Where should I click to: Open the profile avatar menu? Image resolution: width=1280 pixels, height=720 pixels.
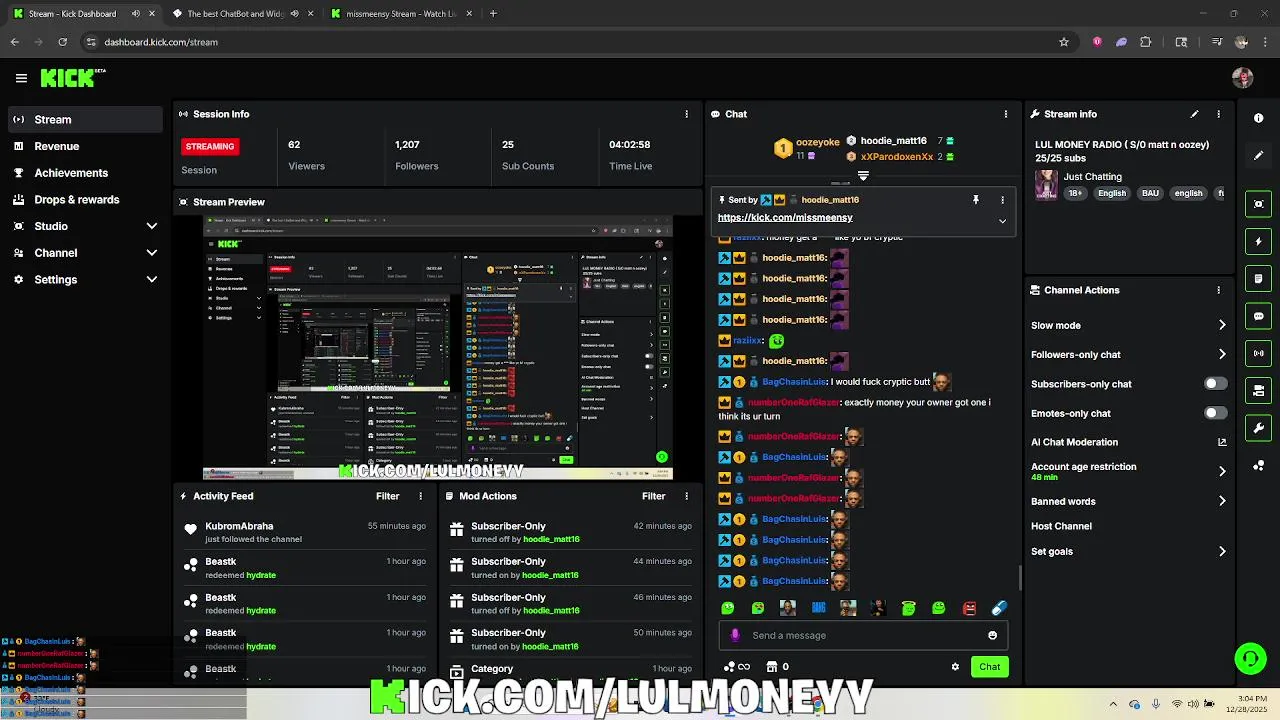(1242, 78)
